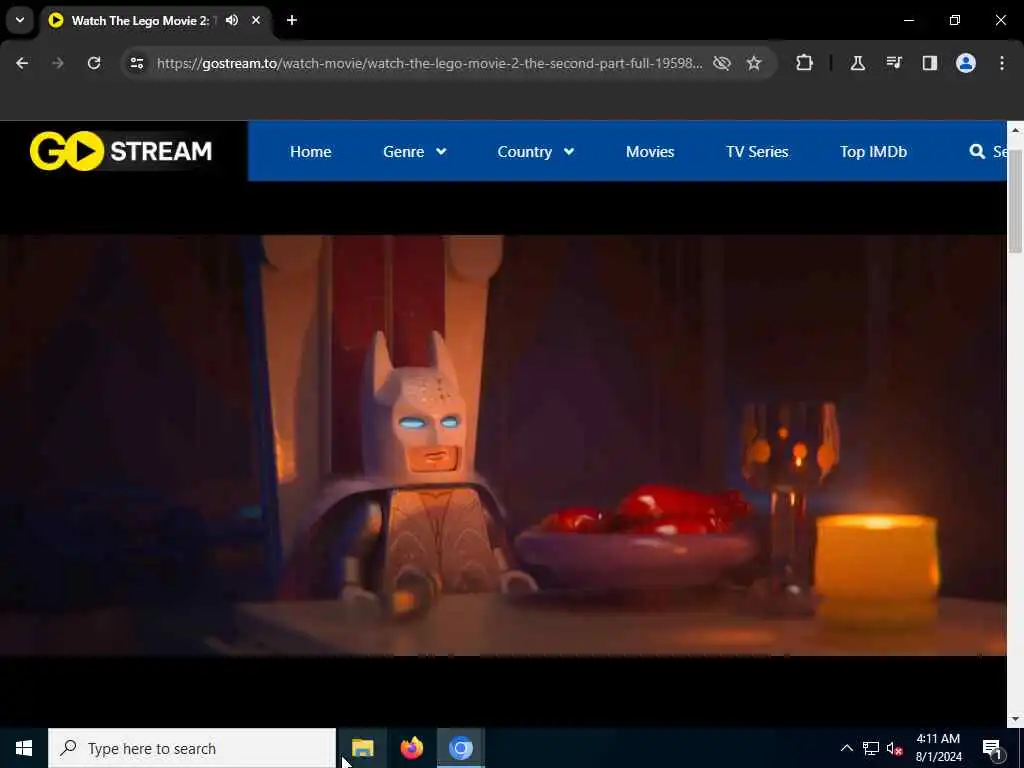Image resolution: width=1024 pixels, height=768 pixels.
Task: Open Chrome three-dot menu
Action: [x=1002, y=63]
